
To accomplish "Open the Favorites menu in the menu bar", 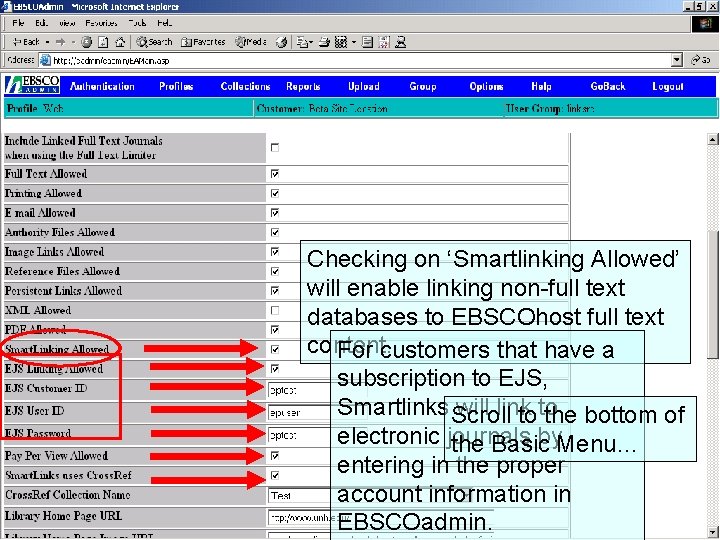I will point(101,23).
